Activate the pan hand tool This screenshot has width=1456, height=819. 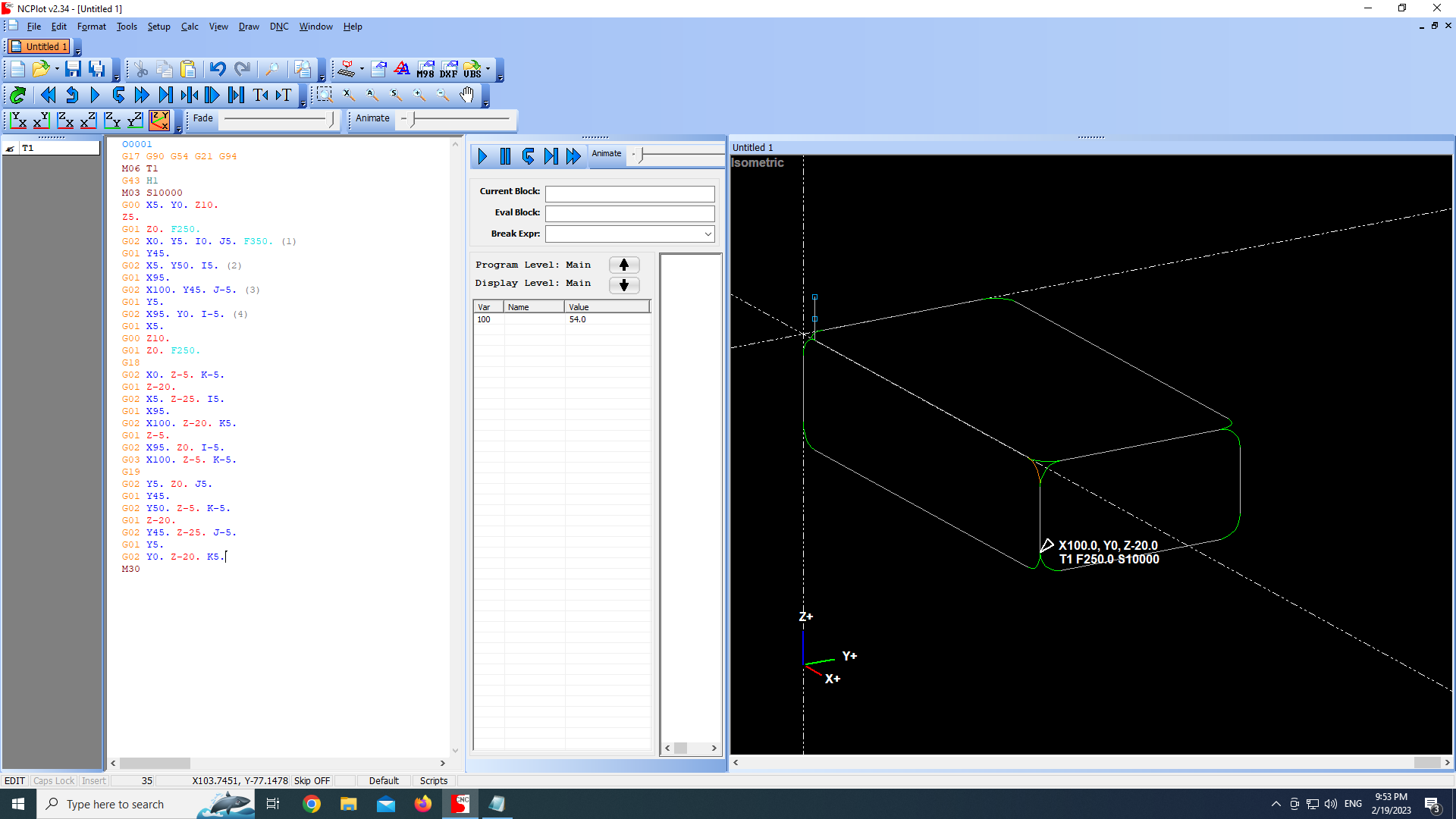[467, 95]
